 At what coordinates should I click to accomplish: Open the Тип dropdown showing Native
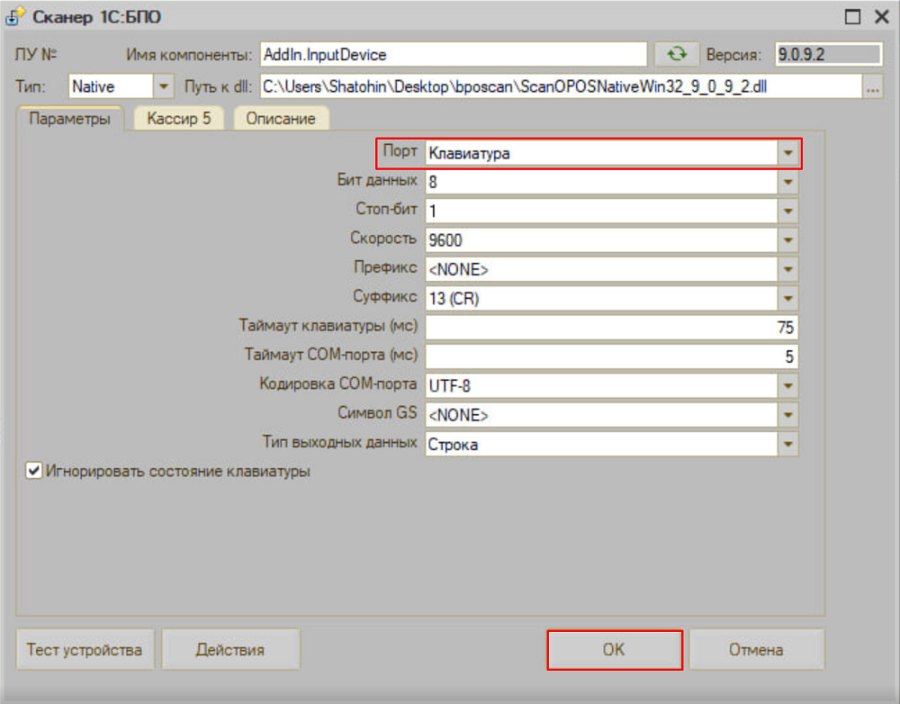tap(163, 87)
